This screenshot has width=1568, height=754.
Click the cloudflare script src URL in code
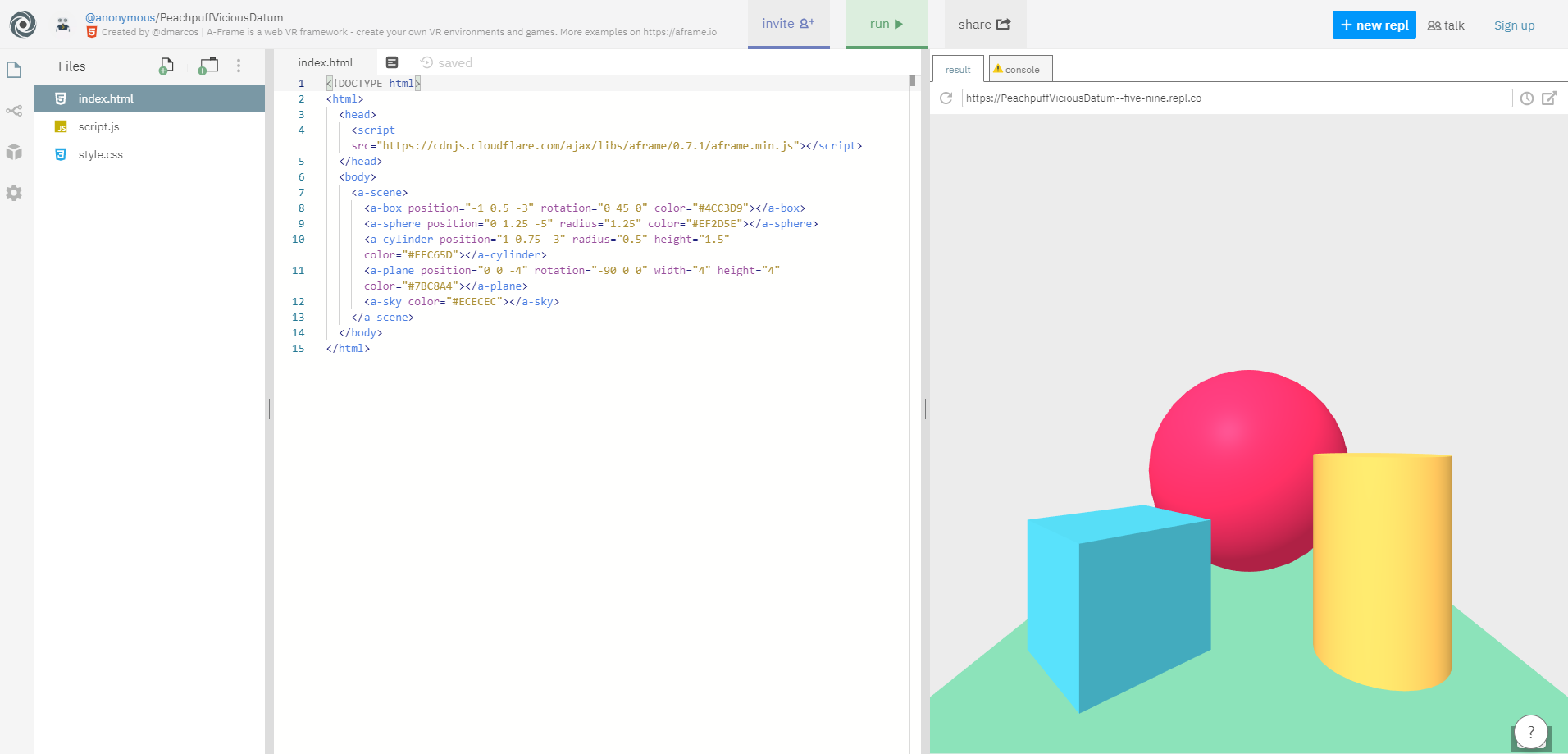588,146
